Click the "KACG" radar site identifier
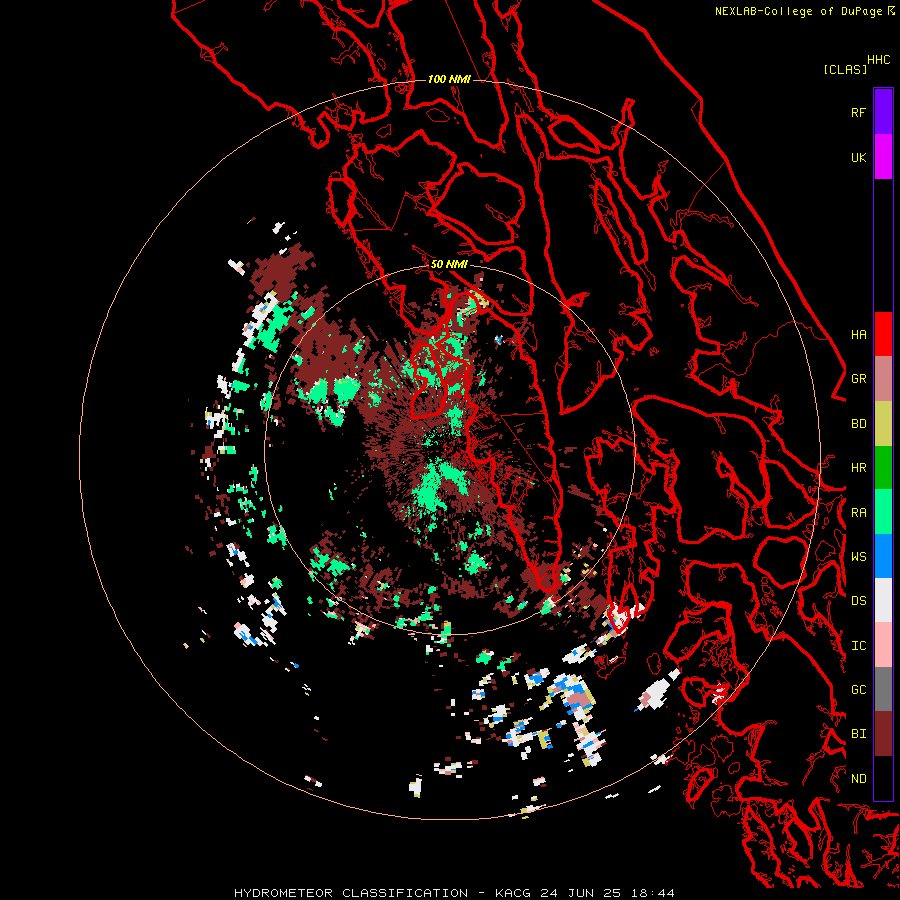900x900 pixels. [513, 893]
